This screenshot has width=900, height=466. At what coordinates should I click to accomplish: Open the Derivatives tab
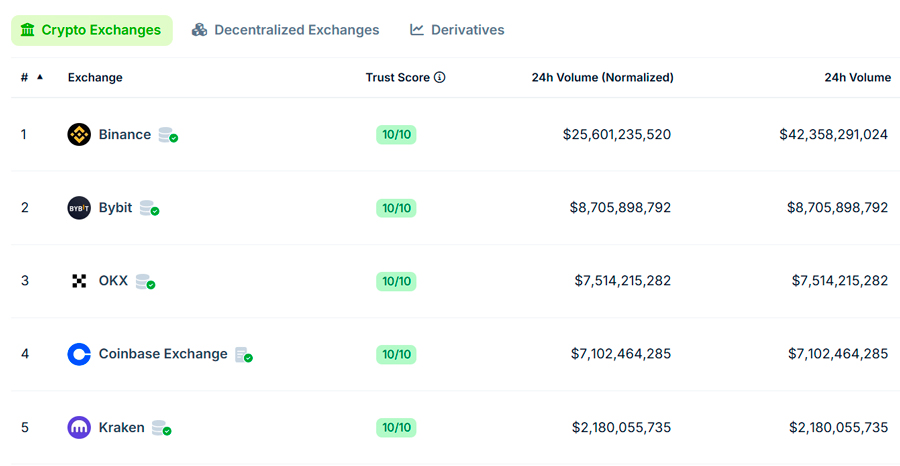457,30
